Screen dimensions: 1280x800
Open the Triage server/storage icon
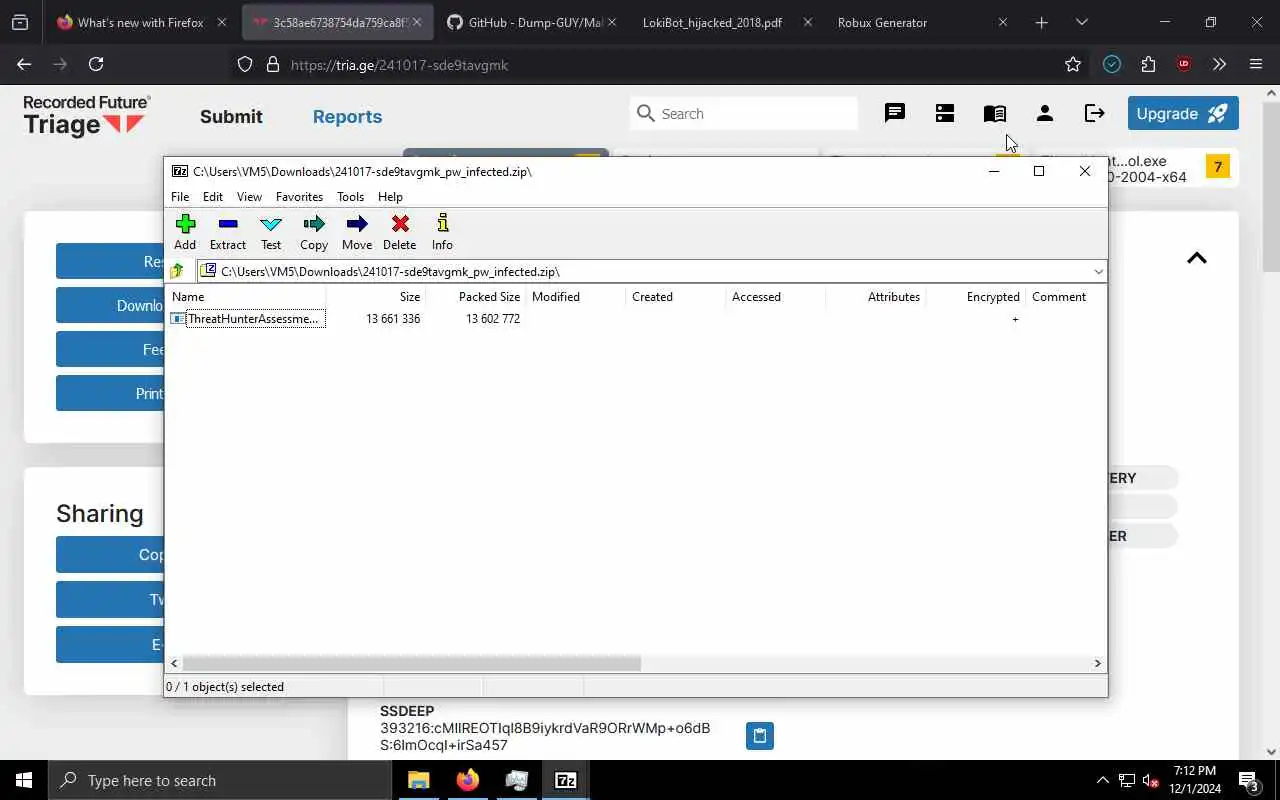[x=945, y=113]
